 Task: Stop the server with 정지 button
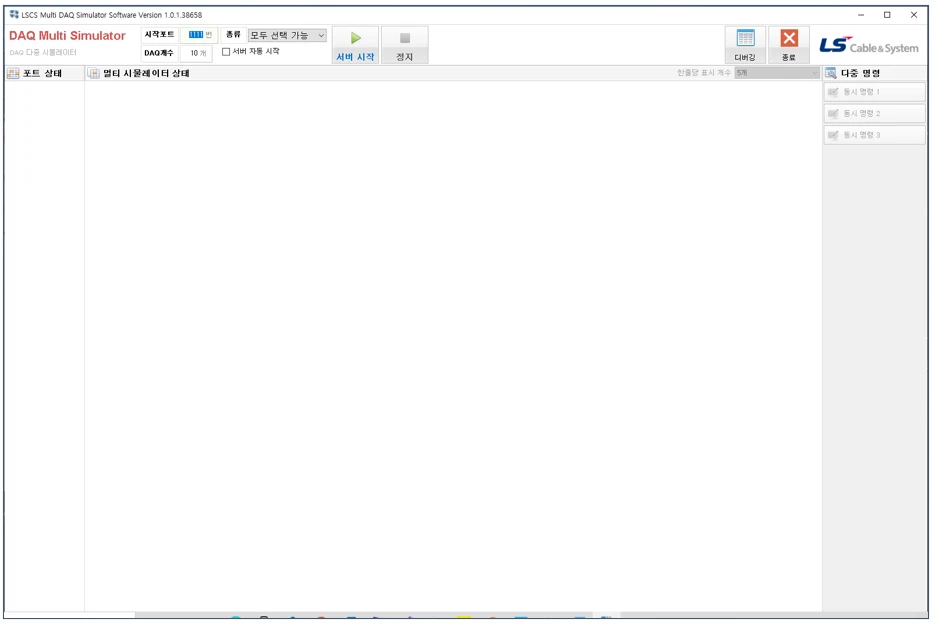(x=404, y=45)
